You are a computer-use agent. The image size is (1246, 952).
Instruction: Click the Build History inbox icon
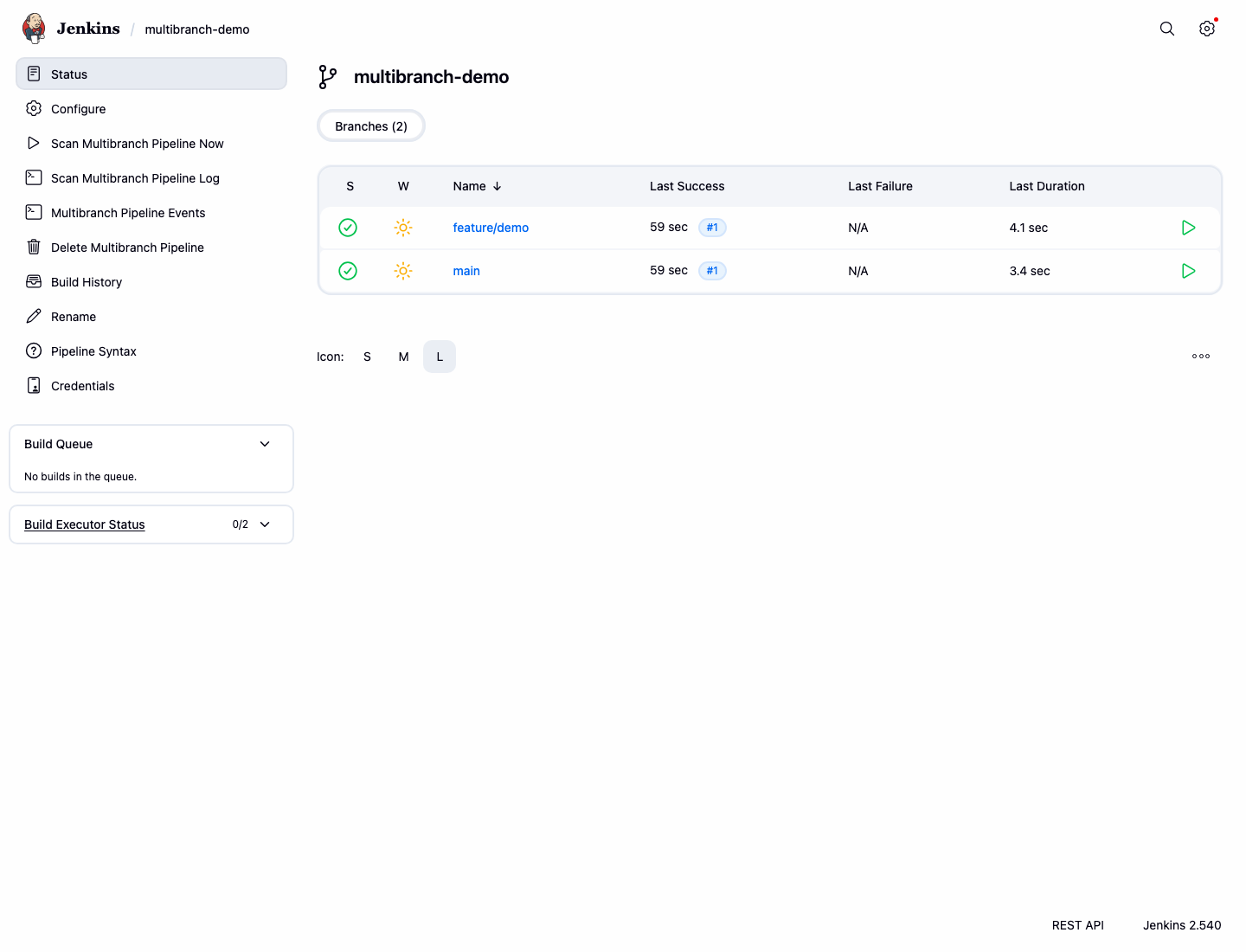click(x=34, y=281)
